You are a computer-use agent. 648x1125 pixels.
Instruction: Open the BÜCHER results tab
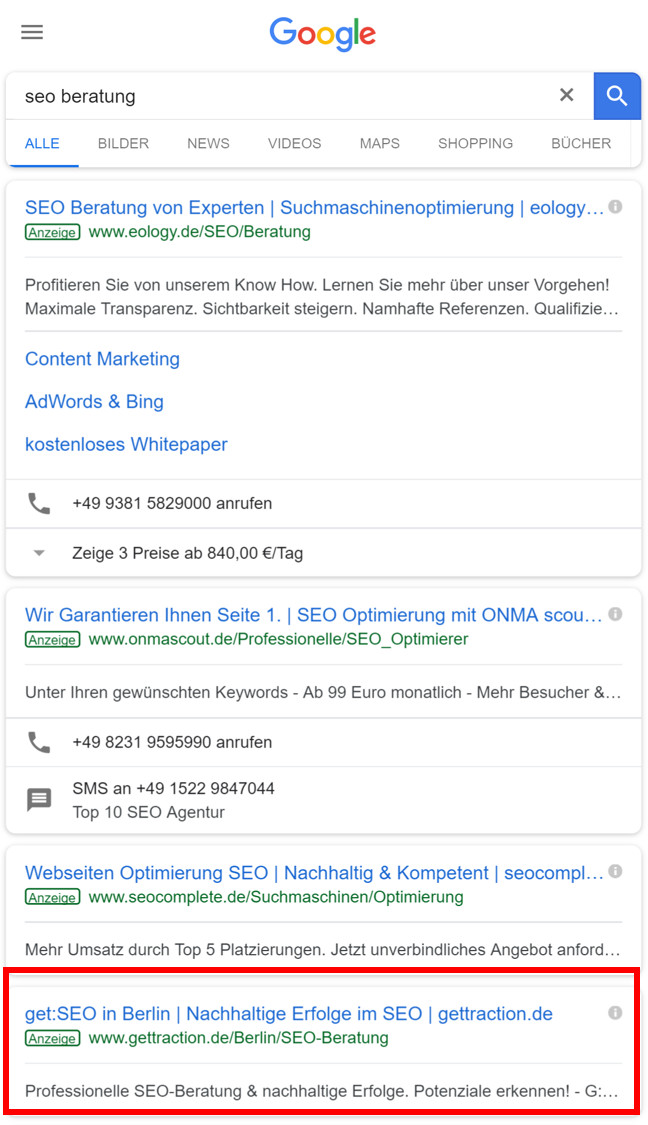[x=581, y=143]
